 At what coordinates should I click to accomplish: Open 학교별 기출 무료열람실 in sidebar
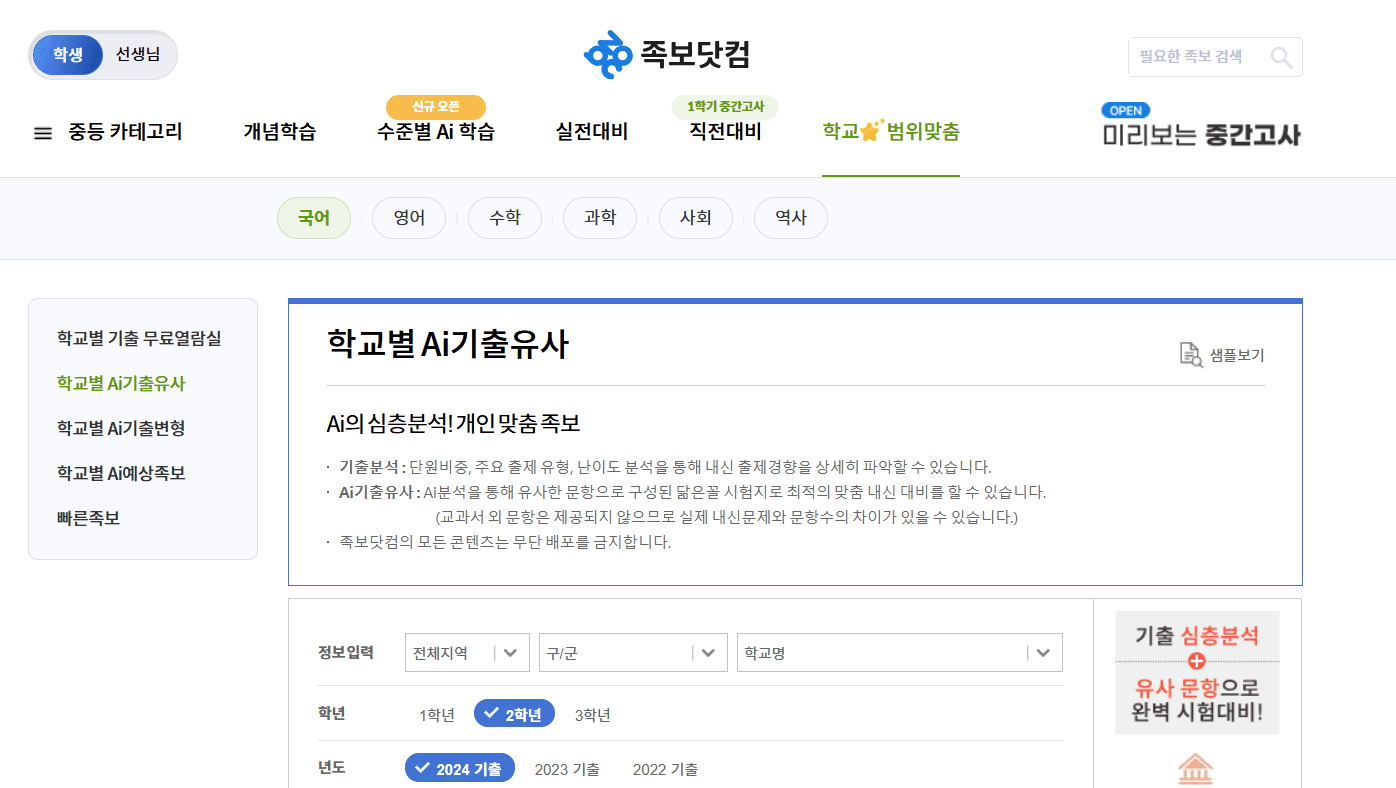pyautogui.click(x=139, y=338)
